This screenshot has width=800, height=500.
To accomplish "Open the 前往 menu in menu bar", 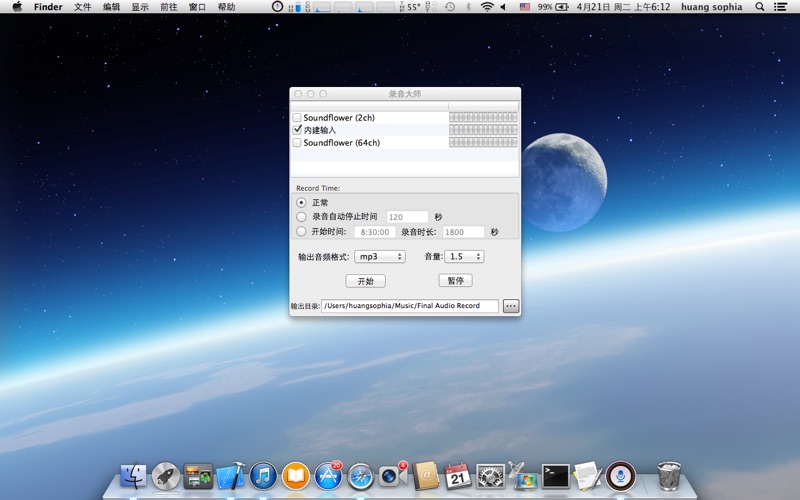I will tap(169, 7).
